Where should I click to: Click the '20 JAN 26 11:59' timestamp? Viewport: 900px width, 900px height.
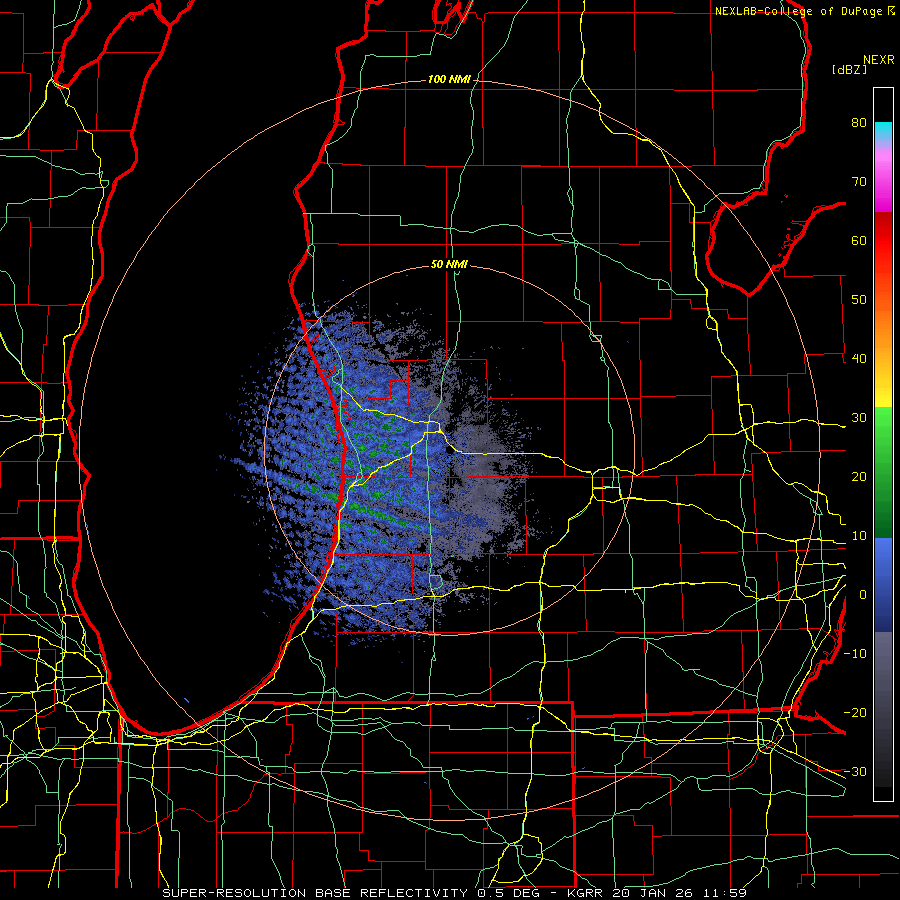pyautogui.click(x=680, y=893)
